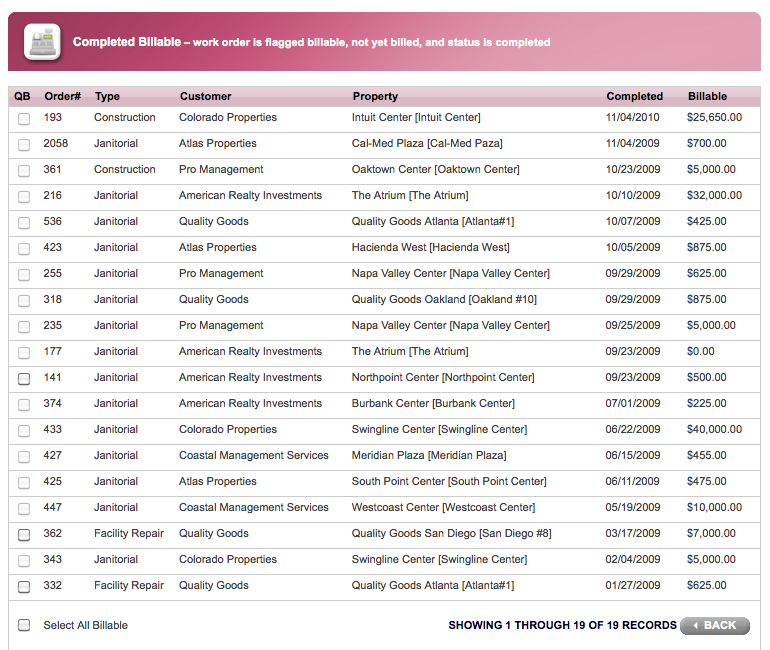Tick the checkbox for order 361
The image size is (770, 650).
[24, 171]
